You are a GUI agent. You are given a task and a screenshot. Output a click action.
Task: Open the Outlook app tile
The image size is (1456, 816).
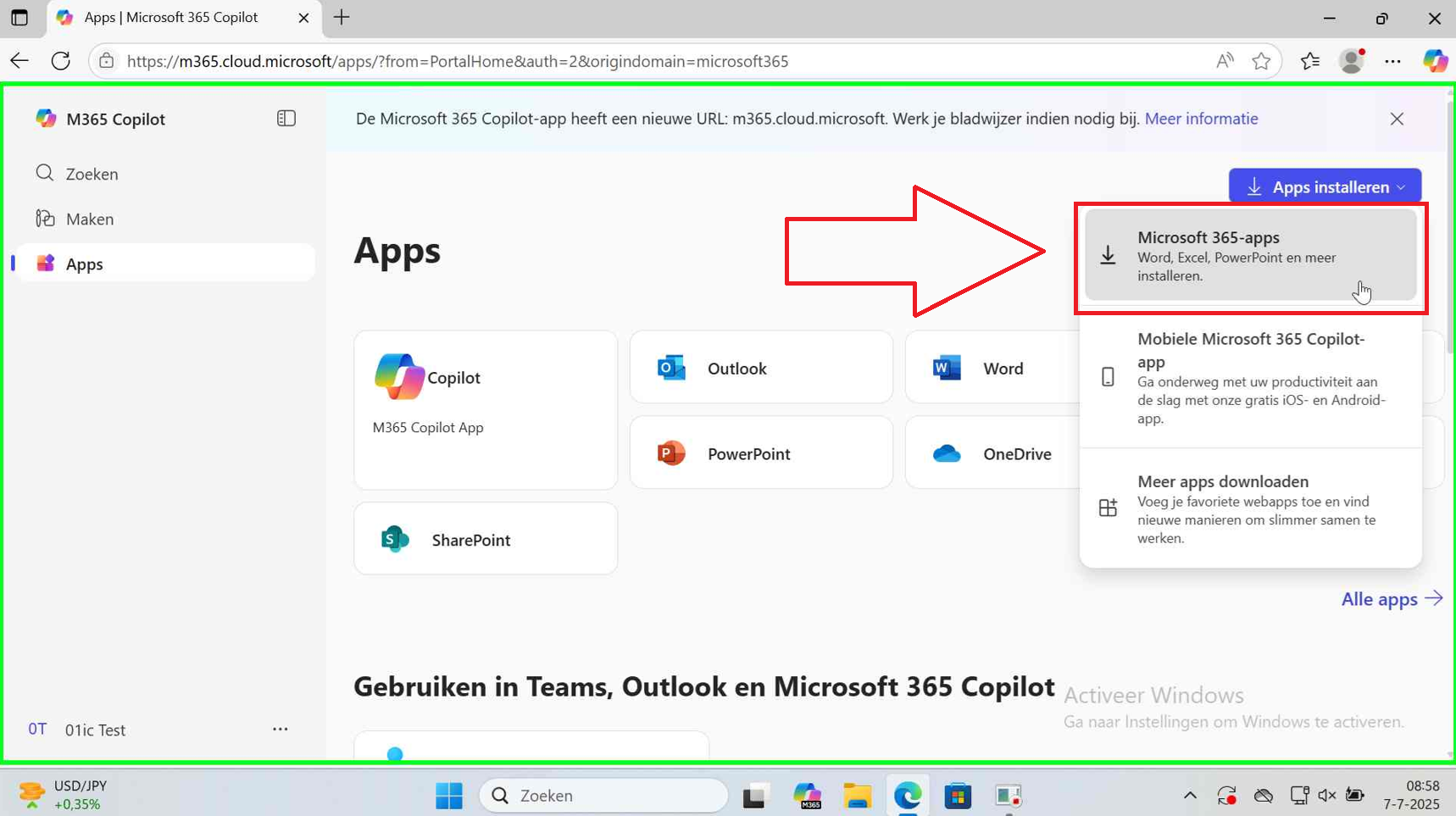[x=760, y=368]
